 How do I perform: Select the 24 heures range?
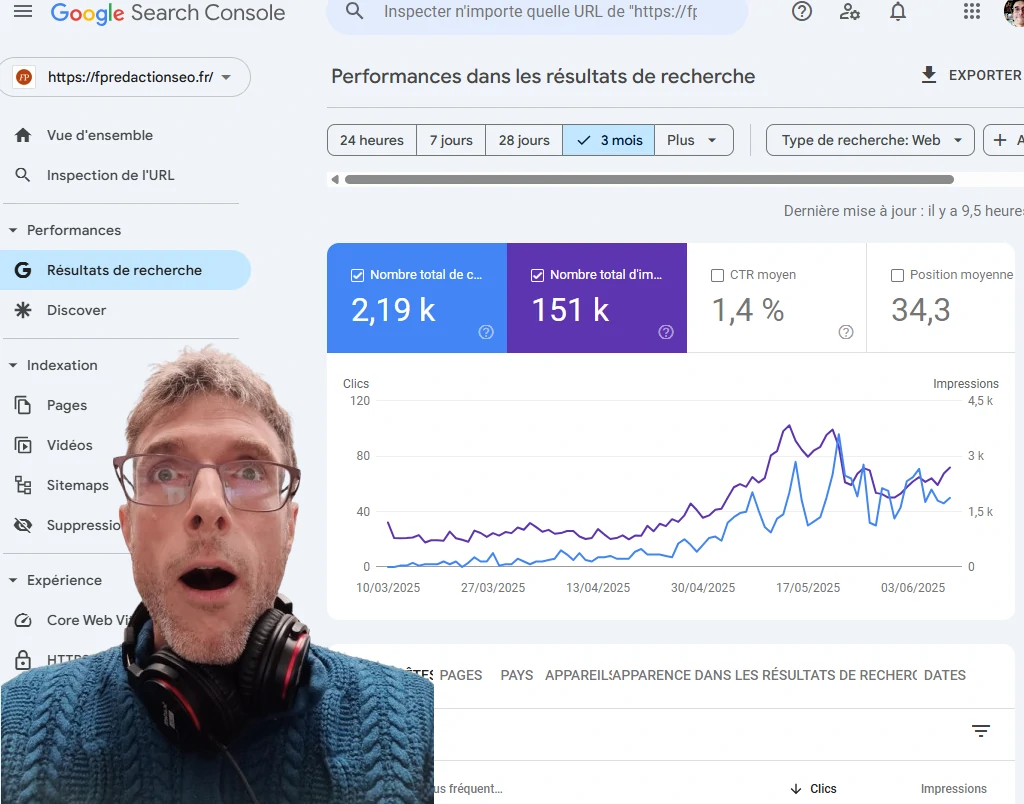click(x=372, y=140)
